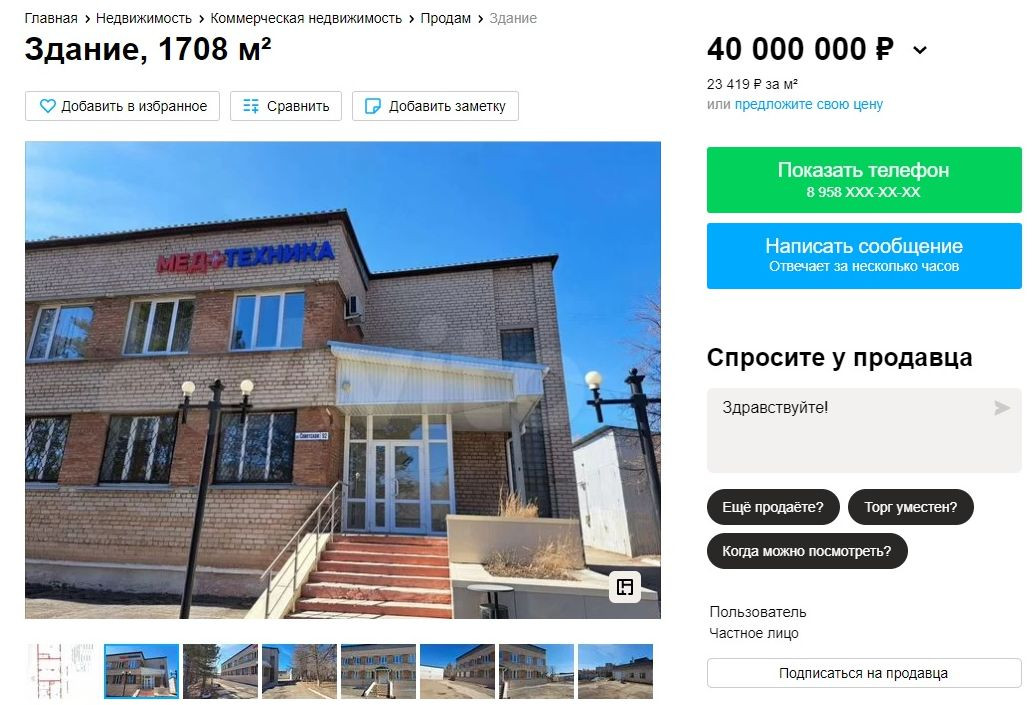Click the heart favorite icon

[47, 106]
